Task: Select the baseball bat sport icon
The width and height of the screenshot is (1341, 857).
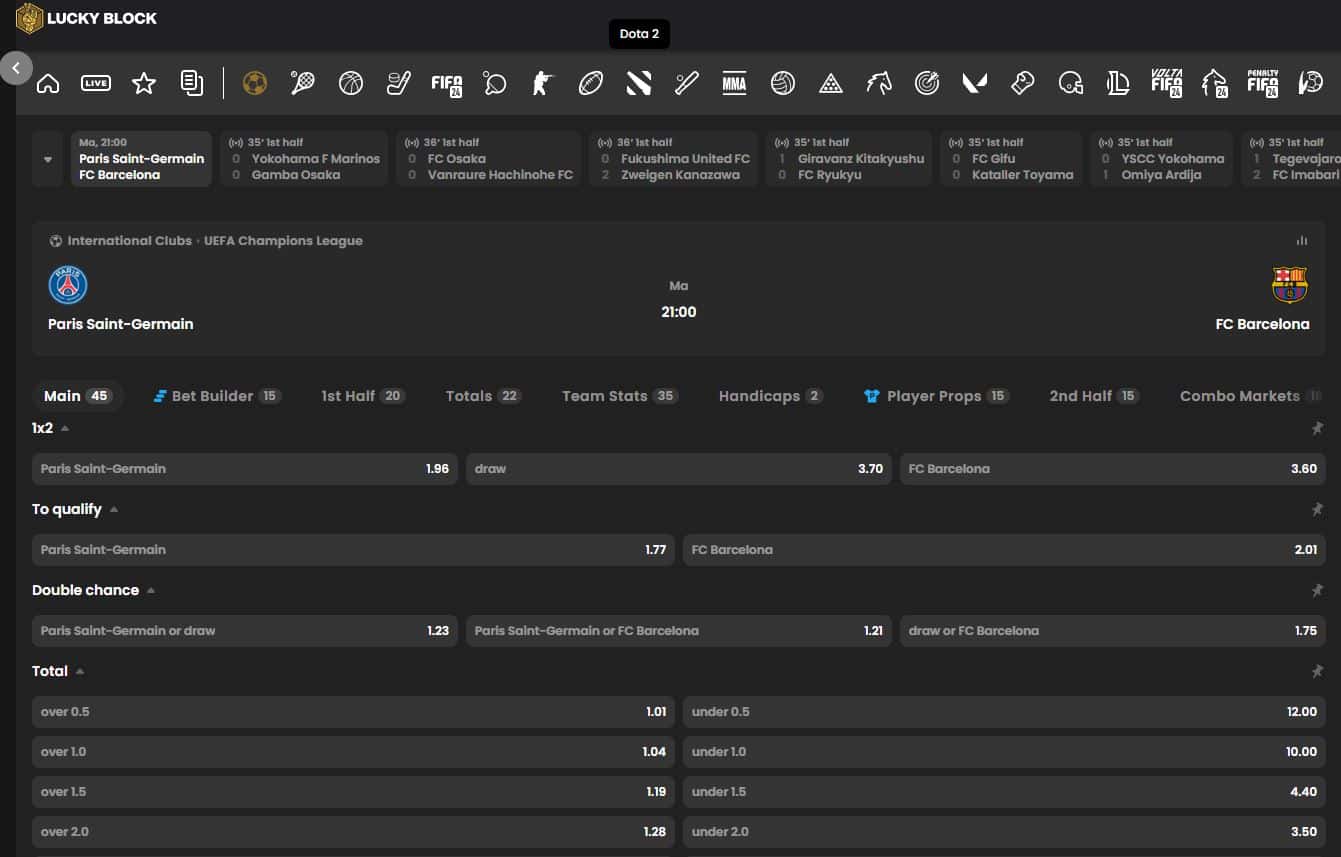Action: pyautogui.click(x=687, y=84)
